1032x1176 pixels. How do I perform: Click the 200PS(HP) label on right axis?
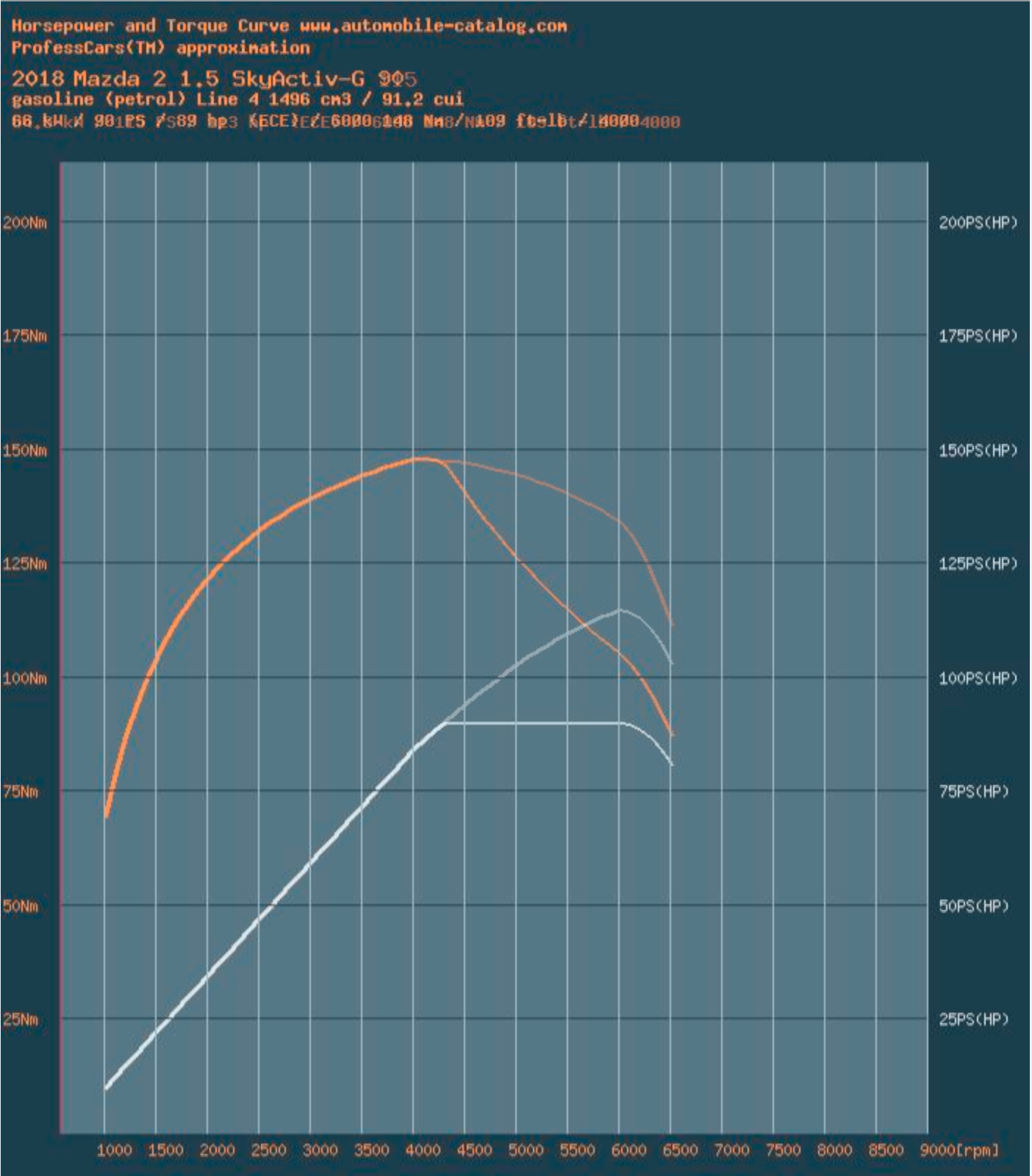coord(978,223)
